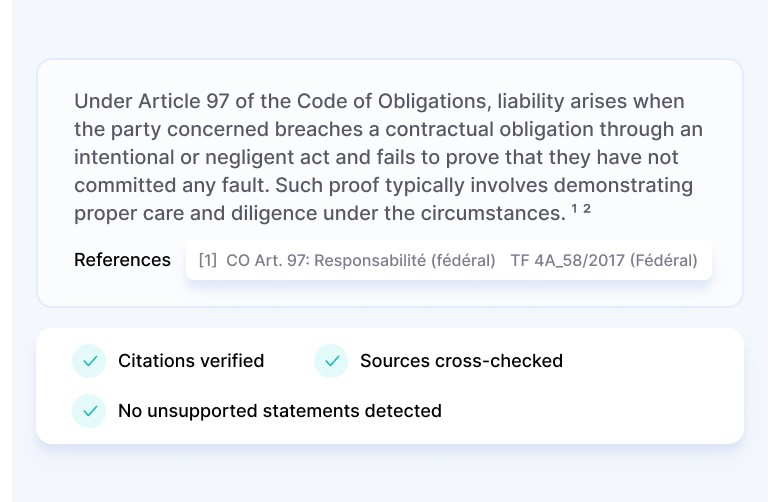The image size is (780, 502).
Task: Open footnote superscript 2 after the paragraph
Action: (x=587, y=208)
